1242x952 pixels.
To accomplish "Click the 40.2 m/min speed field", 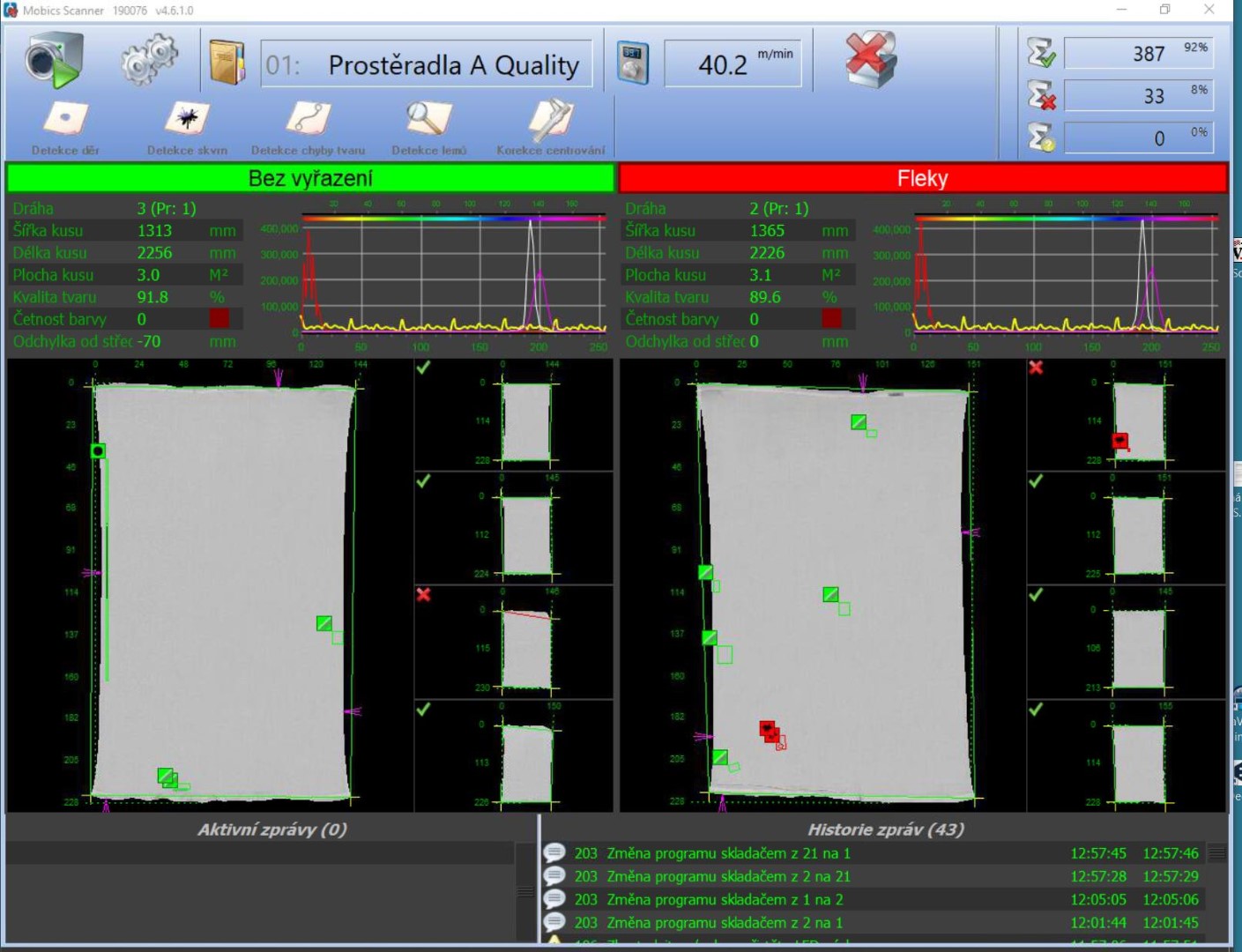I will 733,63.
